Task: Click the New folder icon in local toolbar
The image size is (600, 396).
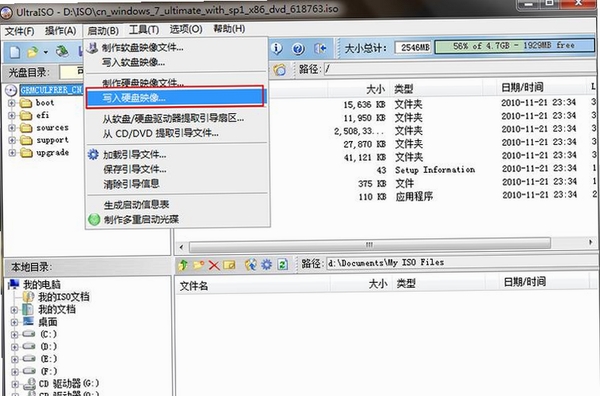Action: [198, 265]
